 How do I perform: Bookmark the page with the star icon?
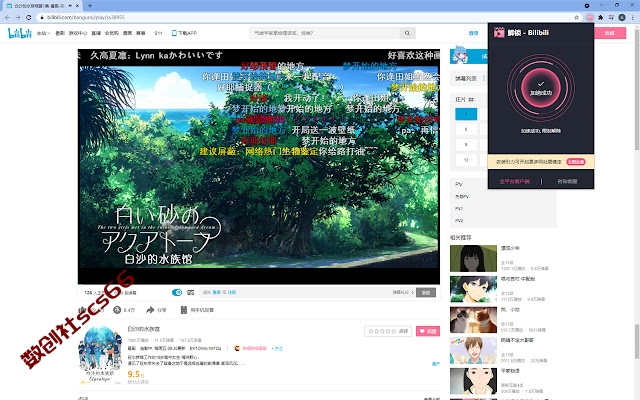tap(576, 18)
